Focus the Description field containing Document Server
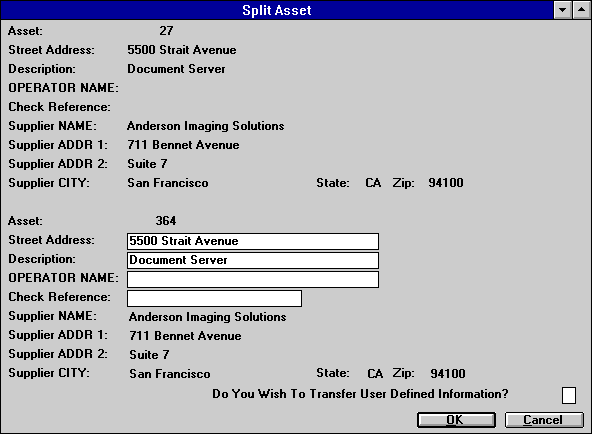This screenshot has height=434, width=592. pos(253,260)
